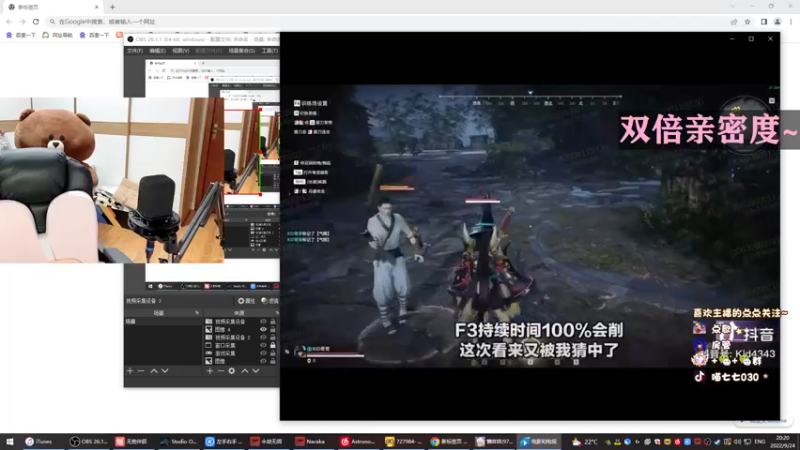Reload the Chrome page
This screenshot has height=450, width=800.
36,21
